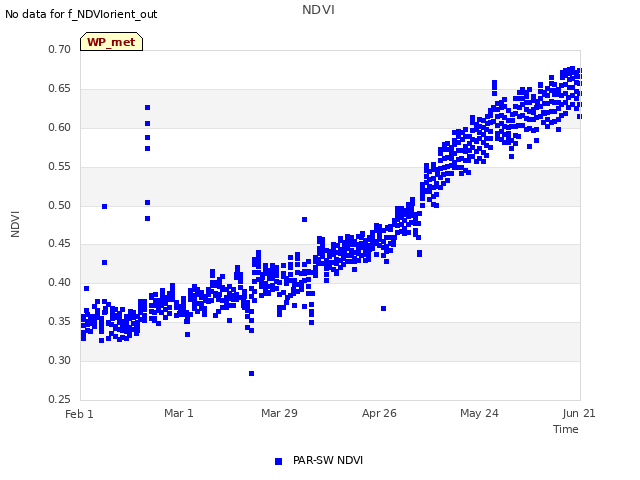This screenshot has width=640, height=480.
Task: Click the vertical NDVI y-axis title
Action: point(15,224)
